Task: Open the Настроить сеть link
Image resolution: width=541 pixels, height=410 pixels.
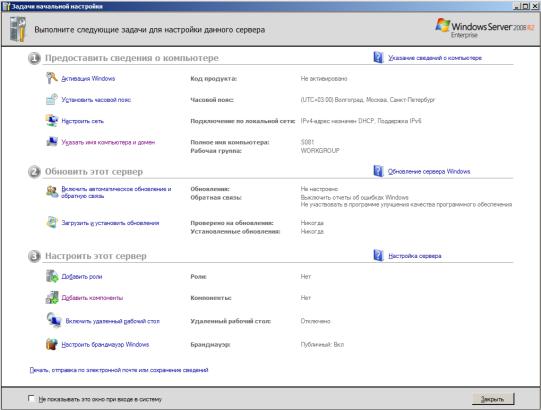Action: coord(82,121)
